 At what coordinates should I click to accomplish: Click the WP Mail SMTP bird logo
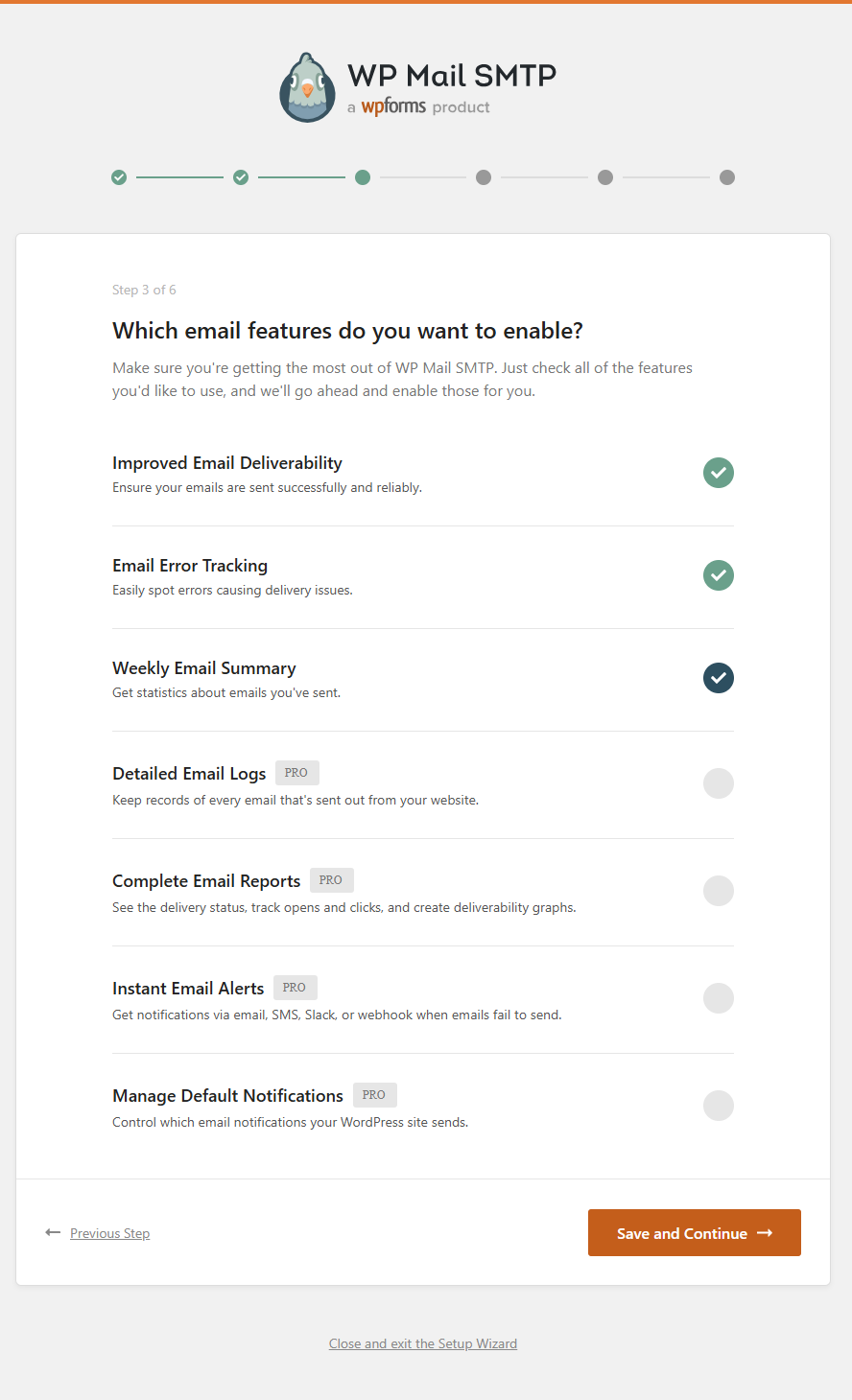click(307, 87)
